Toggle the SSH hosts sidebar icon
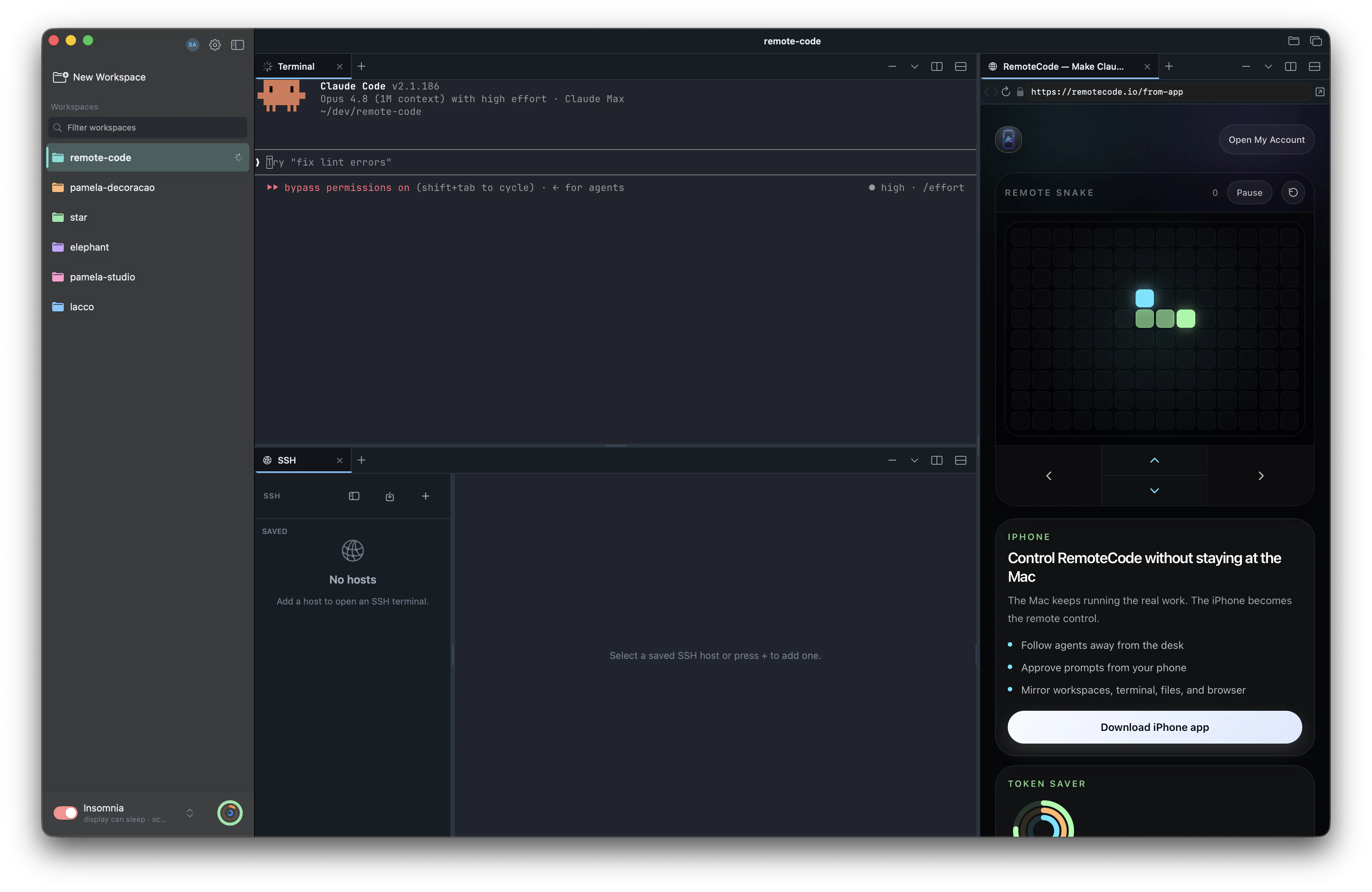 (x=354, y=496)
